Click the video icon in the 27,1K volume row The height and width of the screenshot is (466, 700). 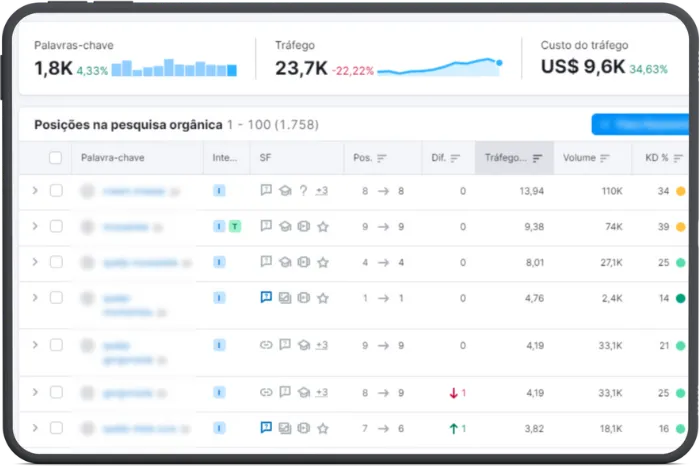click(304, 262)
